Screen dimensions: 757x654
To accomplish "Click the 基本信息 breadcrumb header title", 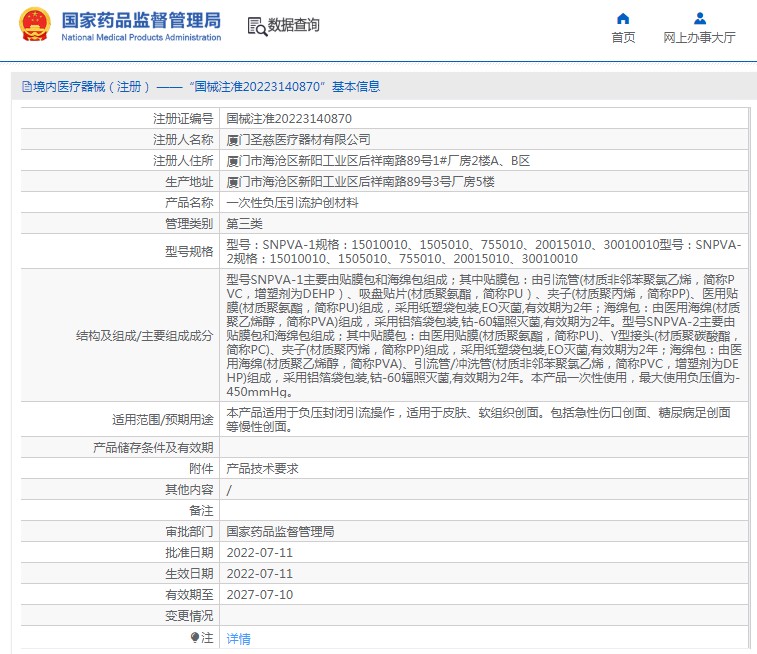I will coord(356,87).
